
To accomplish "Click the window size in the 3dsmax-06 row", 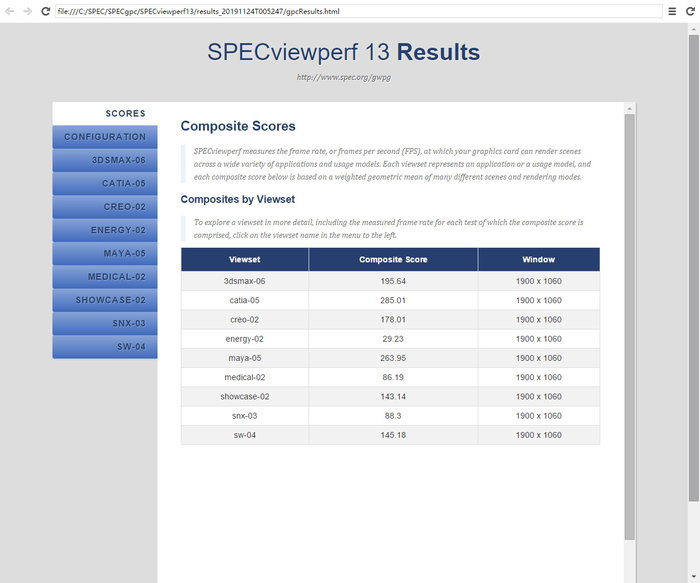I will 539,281.
